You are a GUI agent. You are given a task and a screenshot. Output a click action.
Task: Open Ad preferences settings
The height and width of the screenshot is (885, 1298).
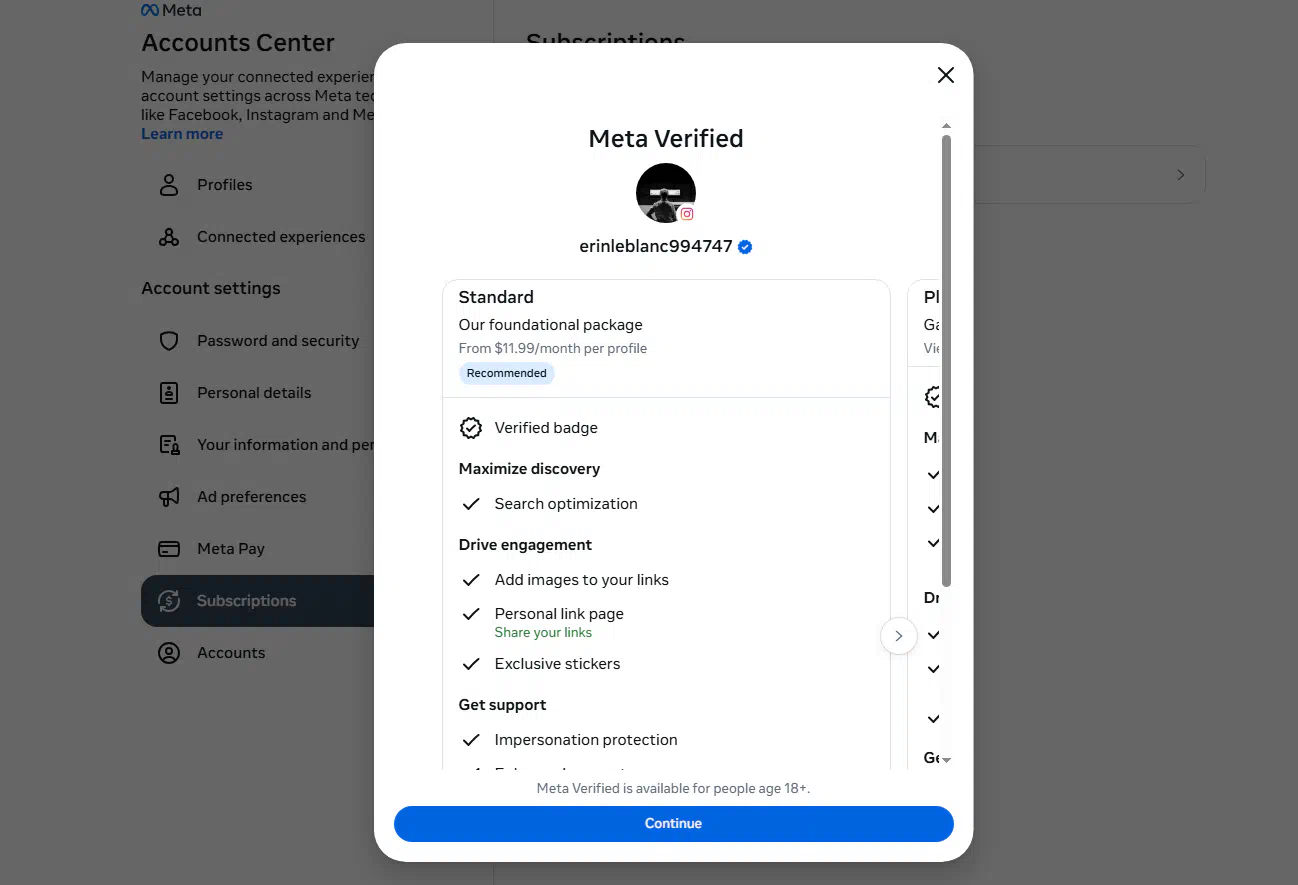(258, 497)
